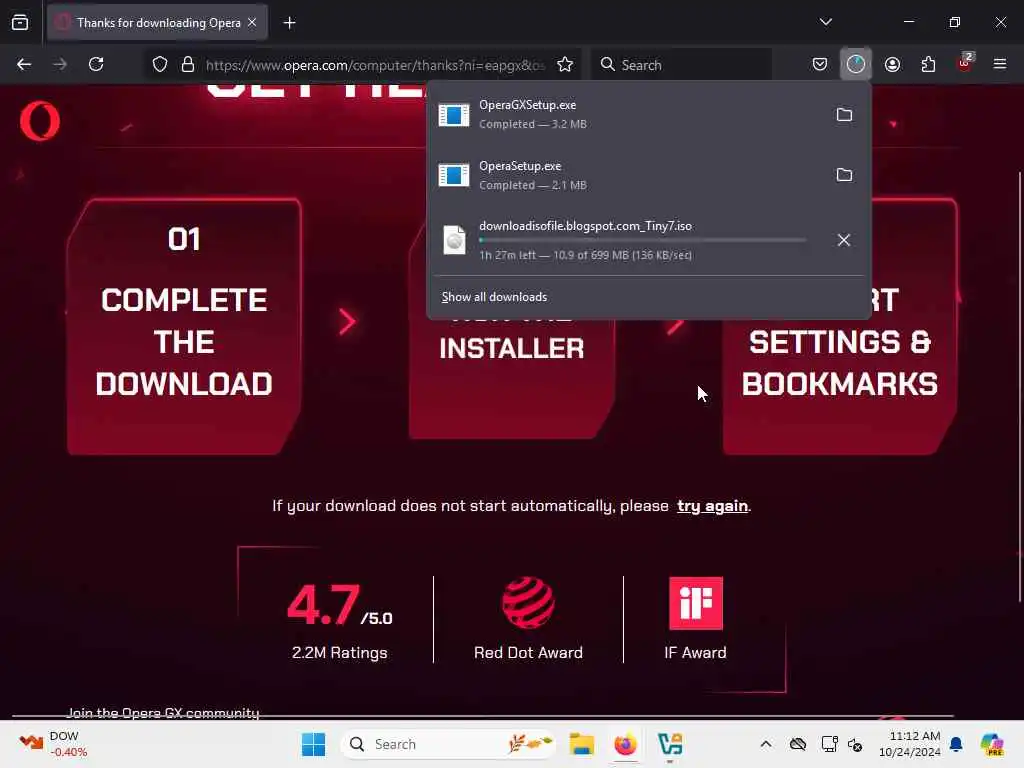Screen dimensions: 1024x768
Task: Click the iF Award logo
Action: (696, 603)
